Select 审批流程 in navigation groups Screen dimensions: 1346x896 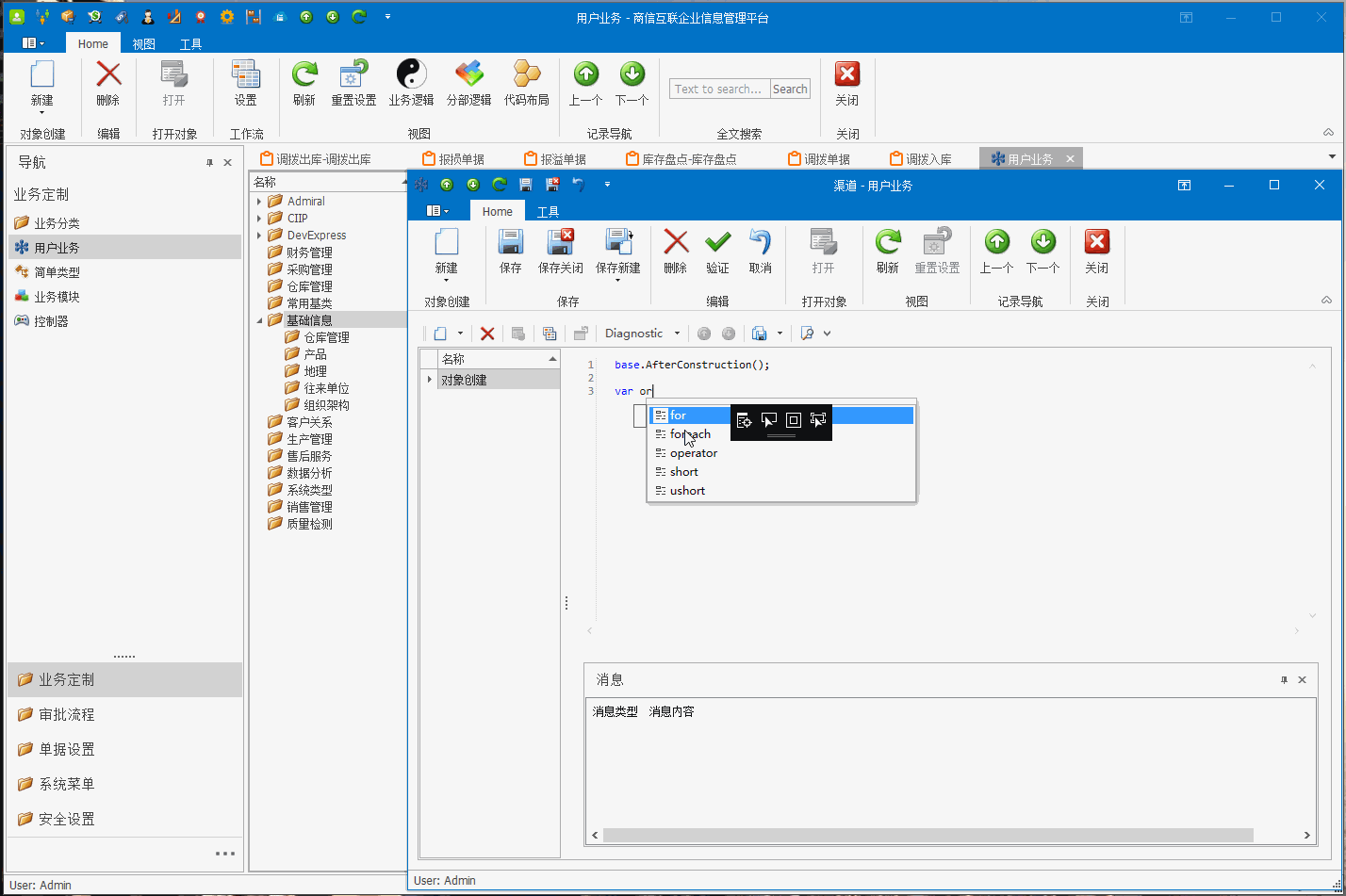tap(124, 714)
